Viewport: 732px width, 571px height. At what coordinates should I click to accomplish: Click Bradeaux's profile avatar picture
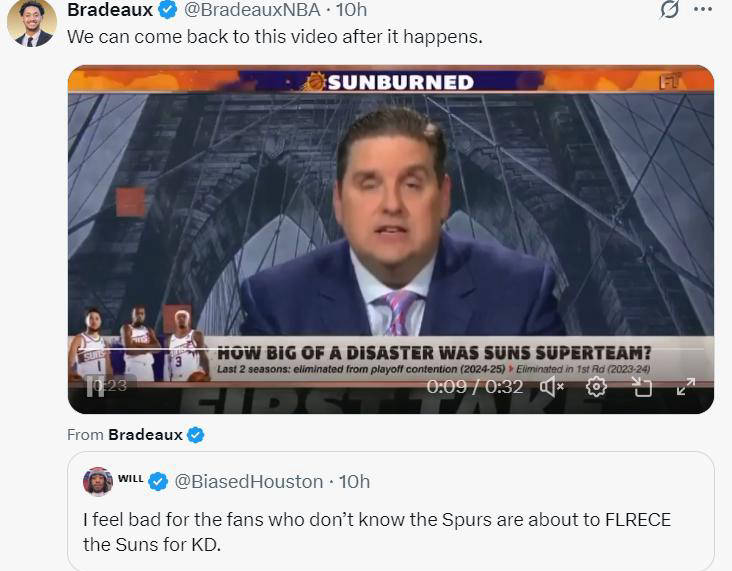coord(32,23)
